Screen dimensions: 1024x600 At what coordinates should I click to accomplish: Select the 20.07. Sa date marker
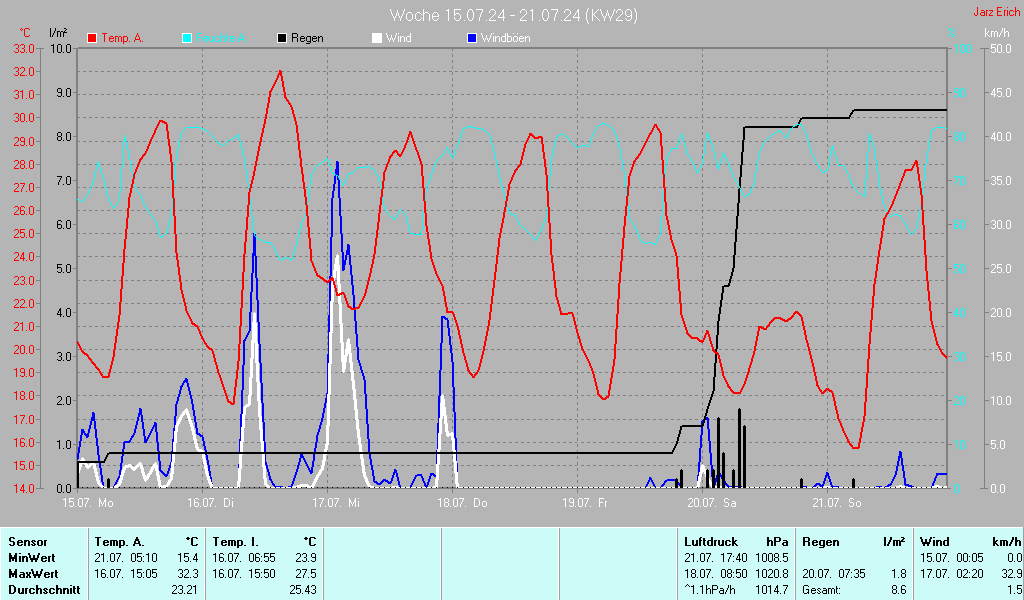click(711, 503)
